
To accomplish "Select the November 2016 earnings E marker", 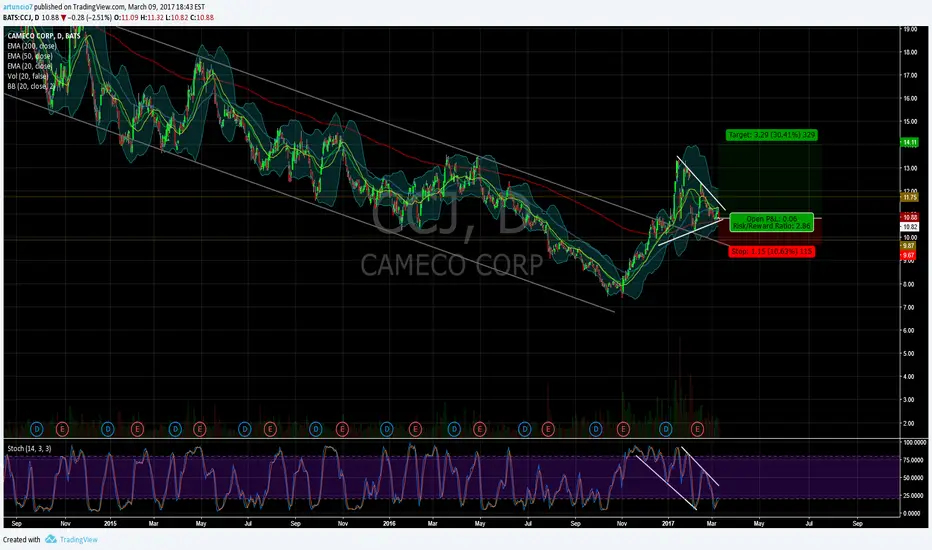I will coord(623,429).
